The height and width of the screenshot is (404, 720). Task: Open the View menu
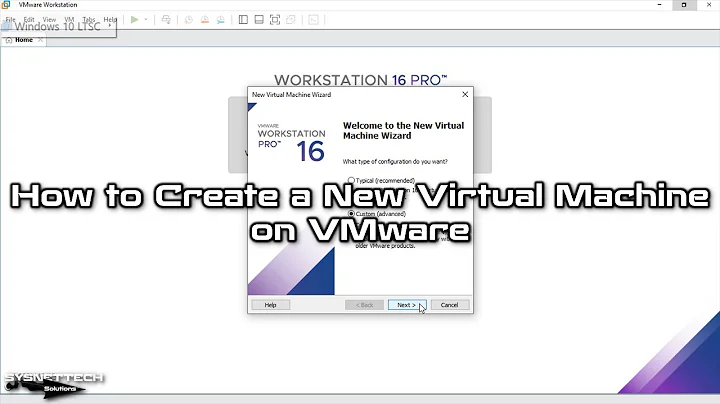click(x=49, y=20)
